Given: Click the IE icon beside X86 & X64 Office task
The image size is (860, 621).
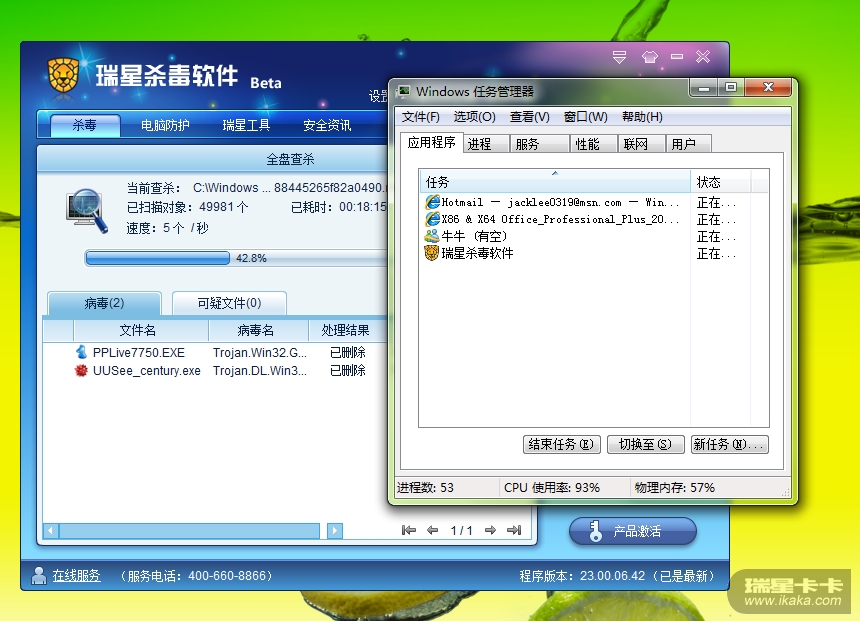Looking at the screenshot, I should [x=432, y=219].
